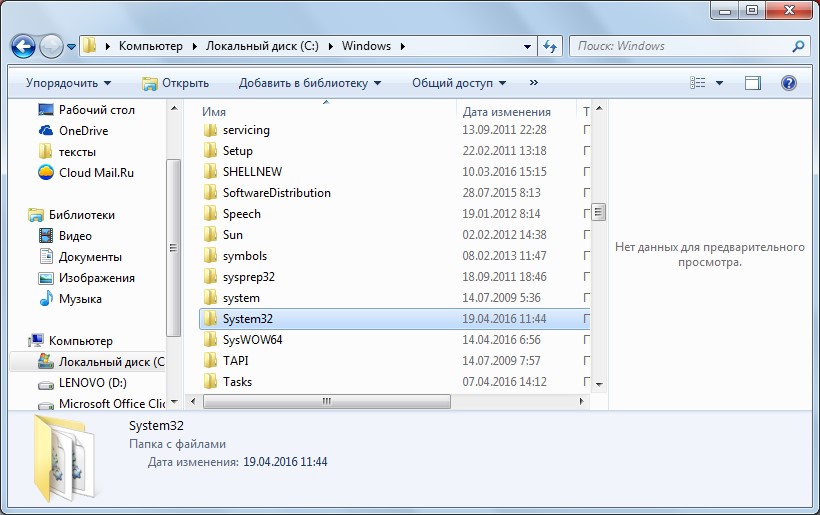Image resolution: width=820 pixels, height=515 pixels.
Task: Click date 14.07.2009 5:36 of system
Action: click(x=501, y=298)
